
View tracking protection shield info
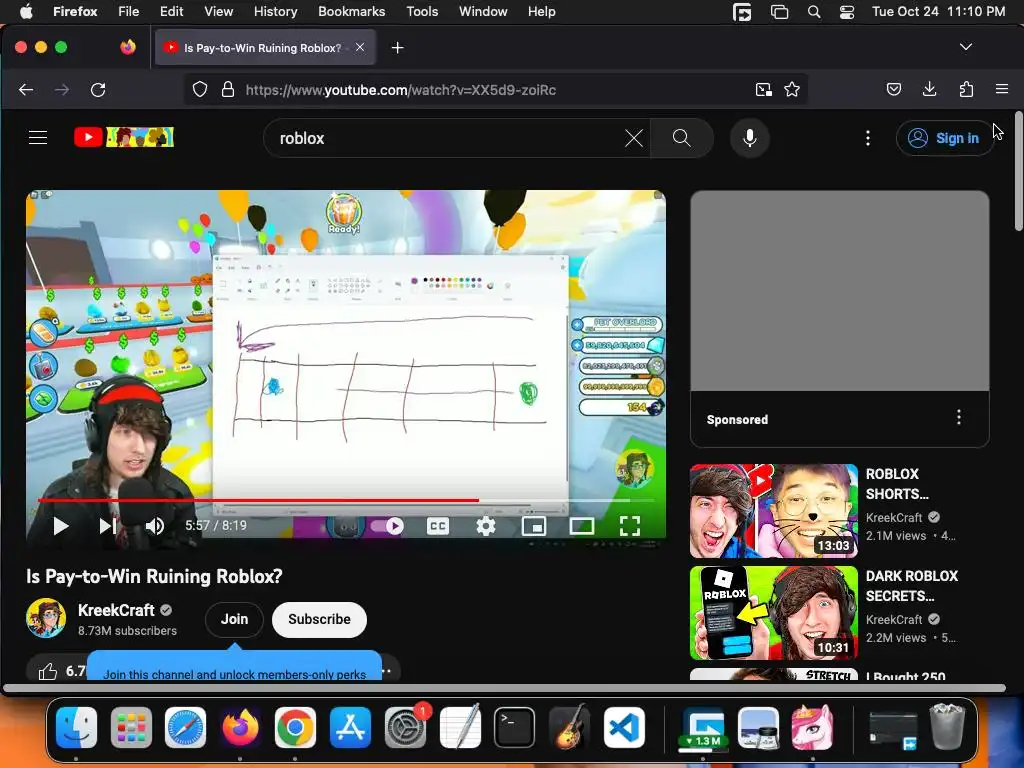coord(200,89)
